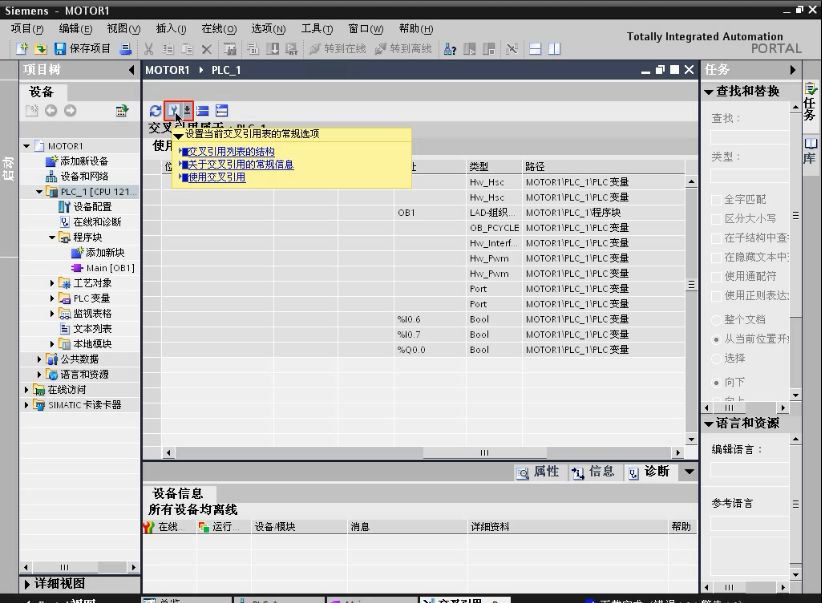Click the back arrow in project tree toolbar
This screenshot has height=603, width=822.
(51, 111)
